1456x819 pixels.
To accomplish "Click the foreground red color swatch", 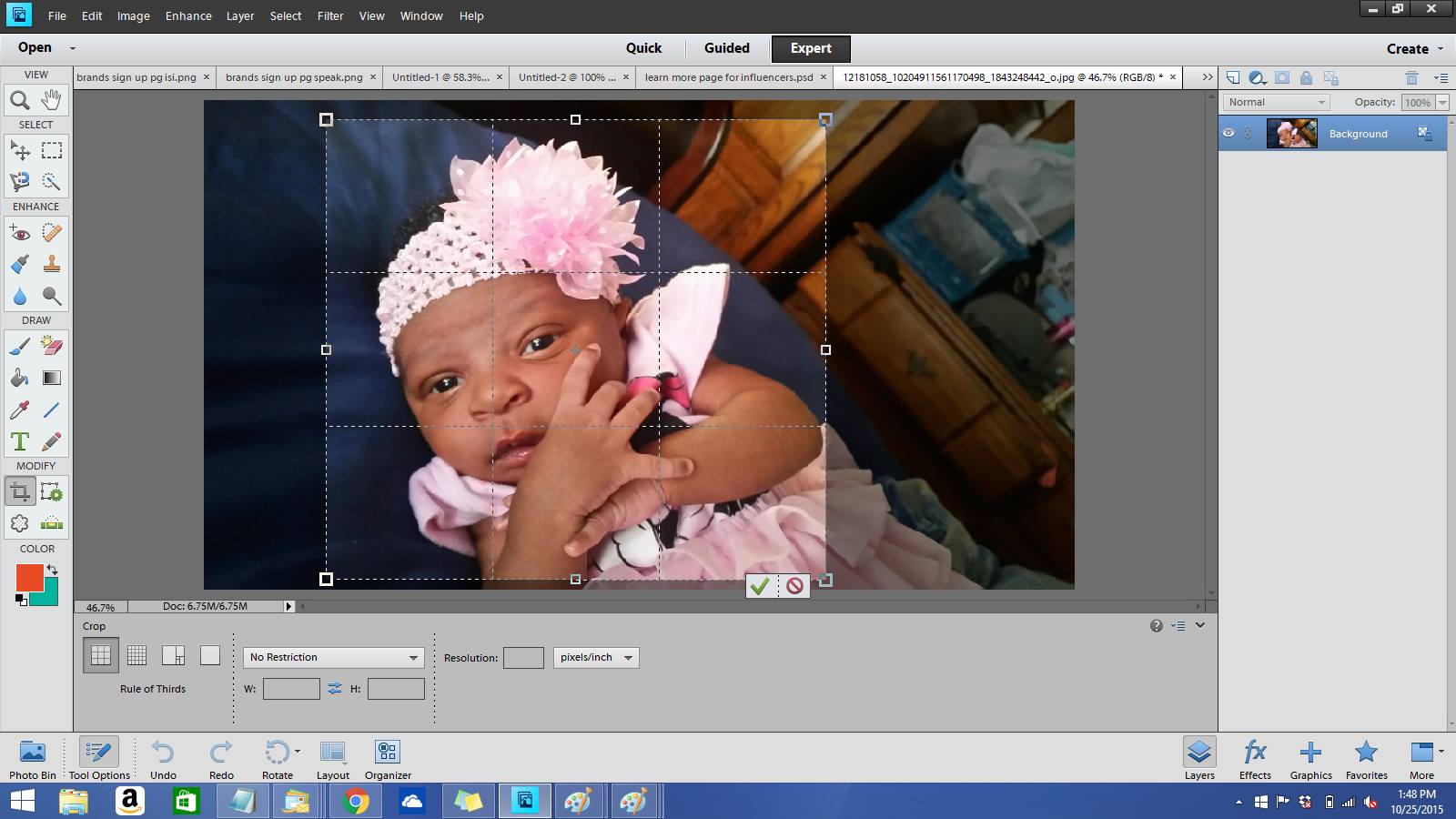I will [29, 577].
